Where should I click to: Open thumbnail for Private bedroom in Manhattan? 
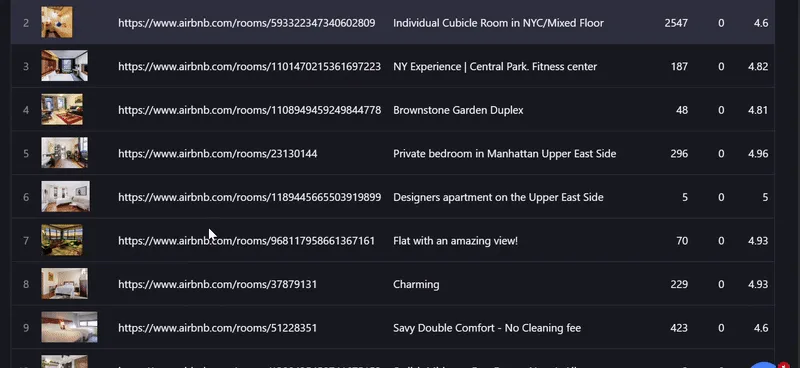(64, 153)
